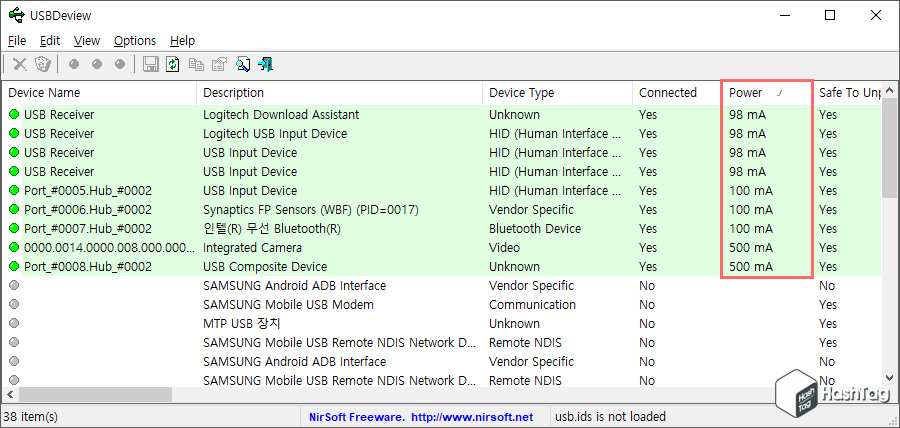Maximize the USBDeview window

coord(830,15)
